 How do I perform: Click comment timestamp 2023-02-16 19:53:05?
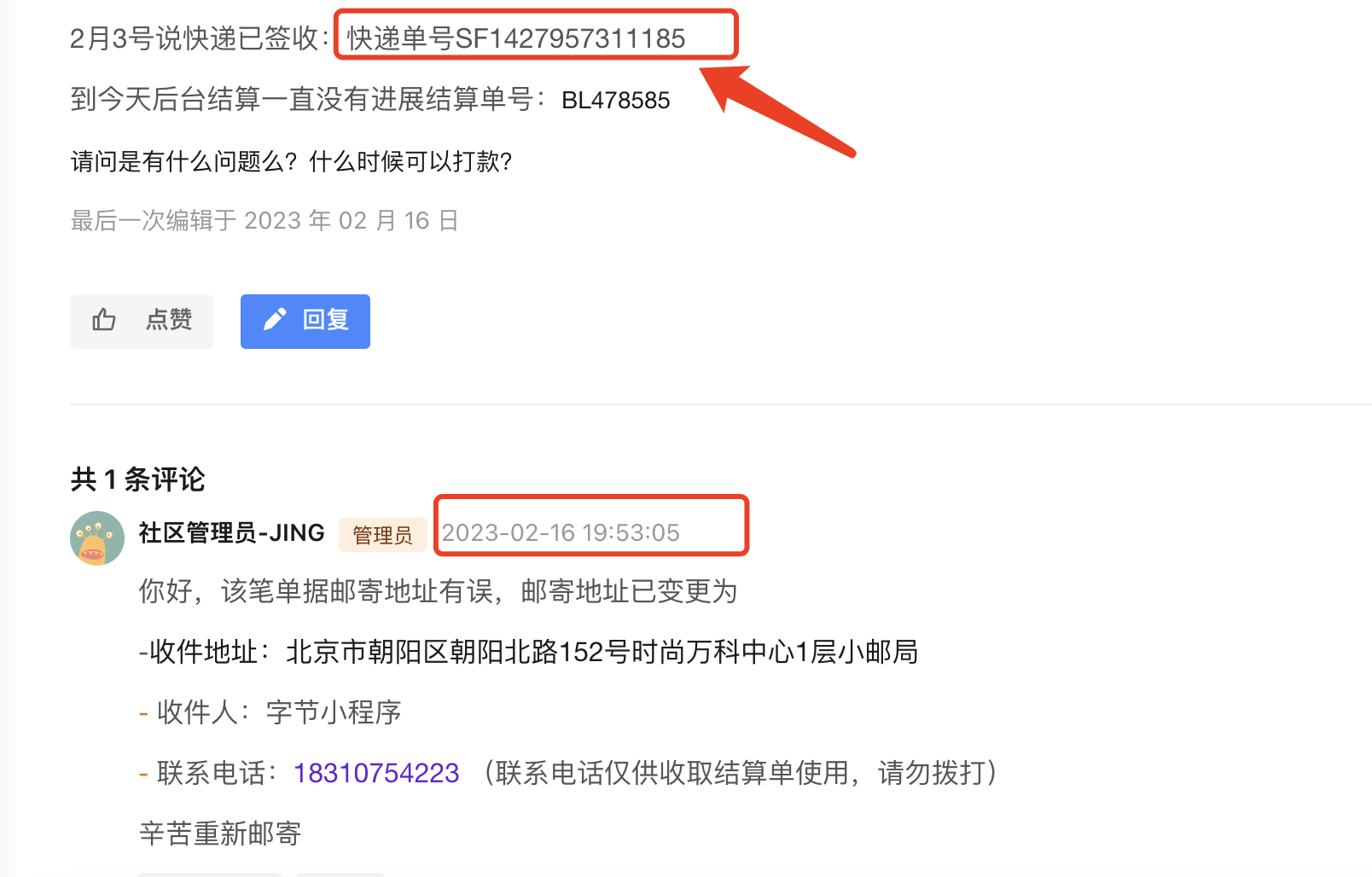tap(561, 533)
